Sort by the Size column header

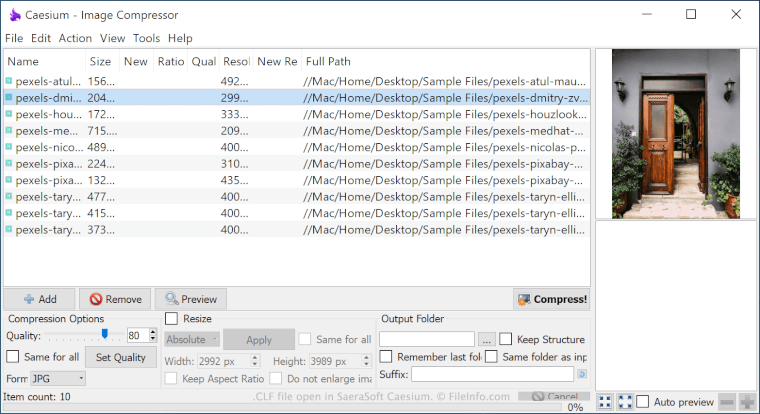(x=102, y=61)
